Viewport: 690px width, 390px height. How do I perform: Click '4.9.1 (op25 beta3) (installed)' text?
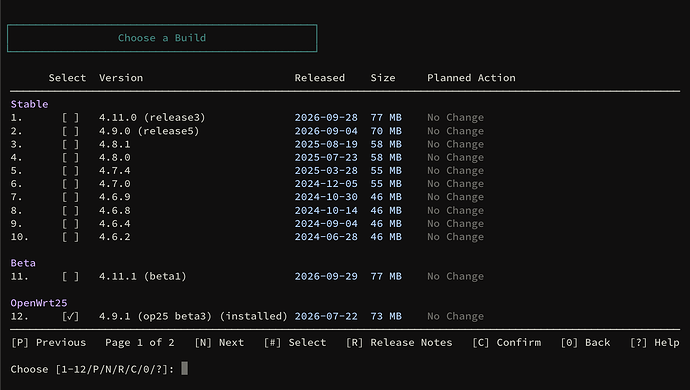(193, 316)
